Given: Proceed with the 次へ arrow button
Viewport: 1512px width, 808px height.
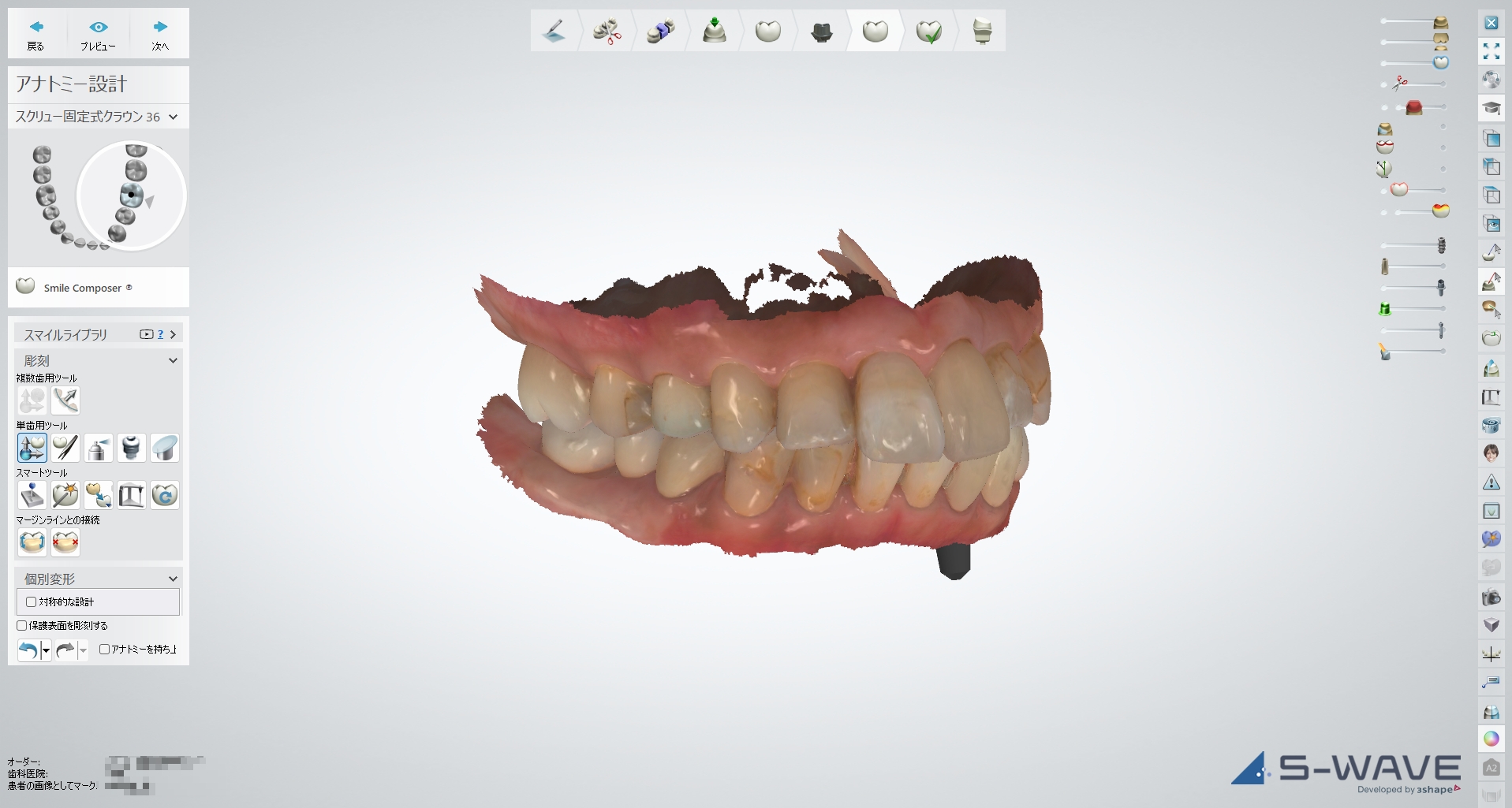Looking at the screenshot, I should pos(160,33).
